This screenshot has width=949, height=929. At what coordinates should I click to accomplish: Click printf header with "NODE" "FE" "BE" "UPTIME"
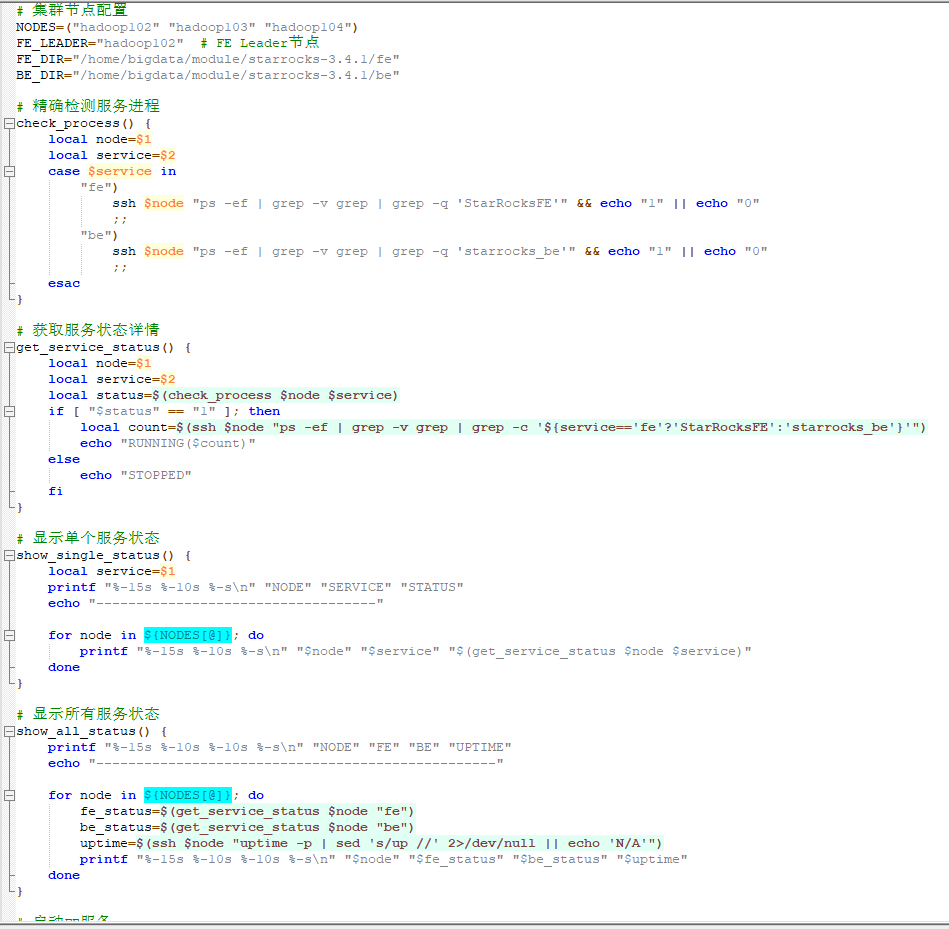[280, 747]
